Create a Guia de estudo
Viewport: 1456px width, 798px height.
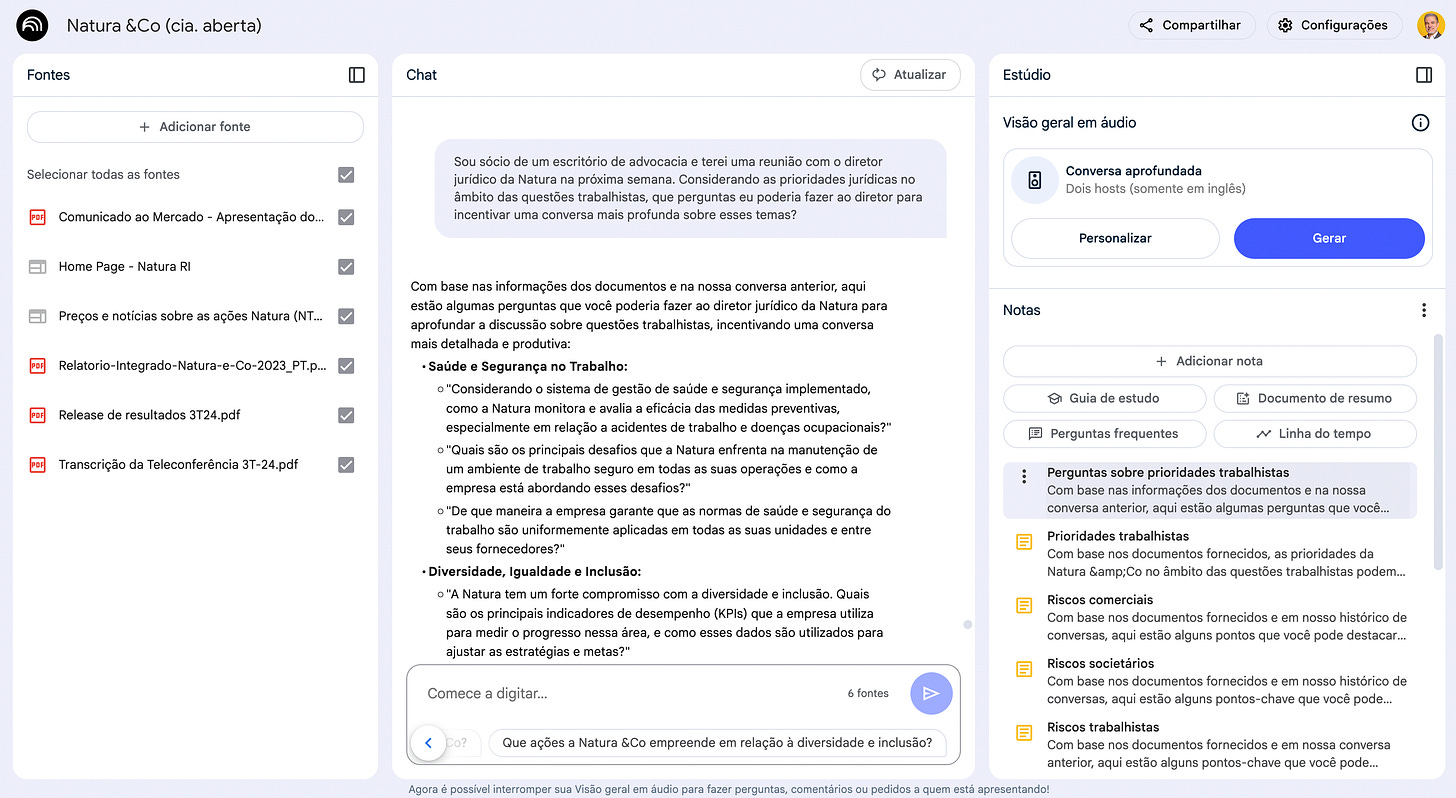click(x=1104, y=398)
